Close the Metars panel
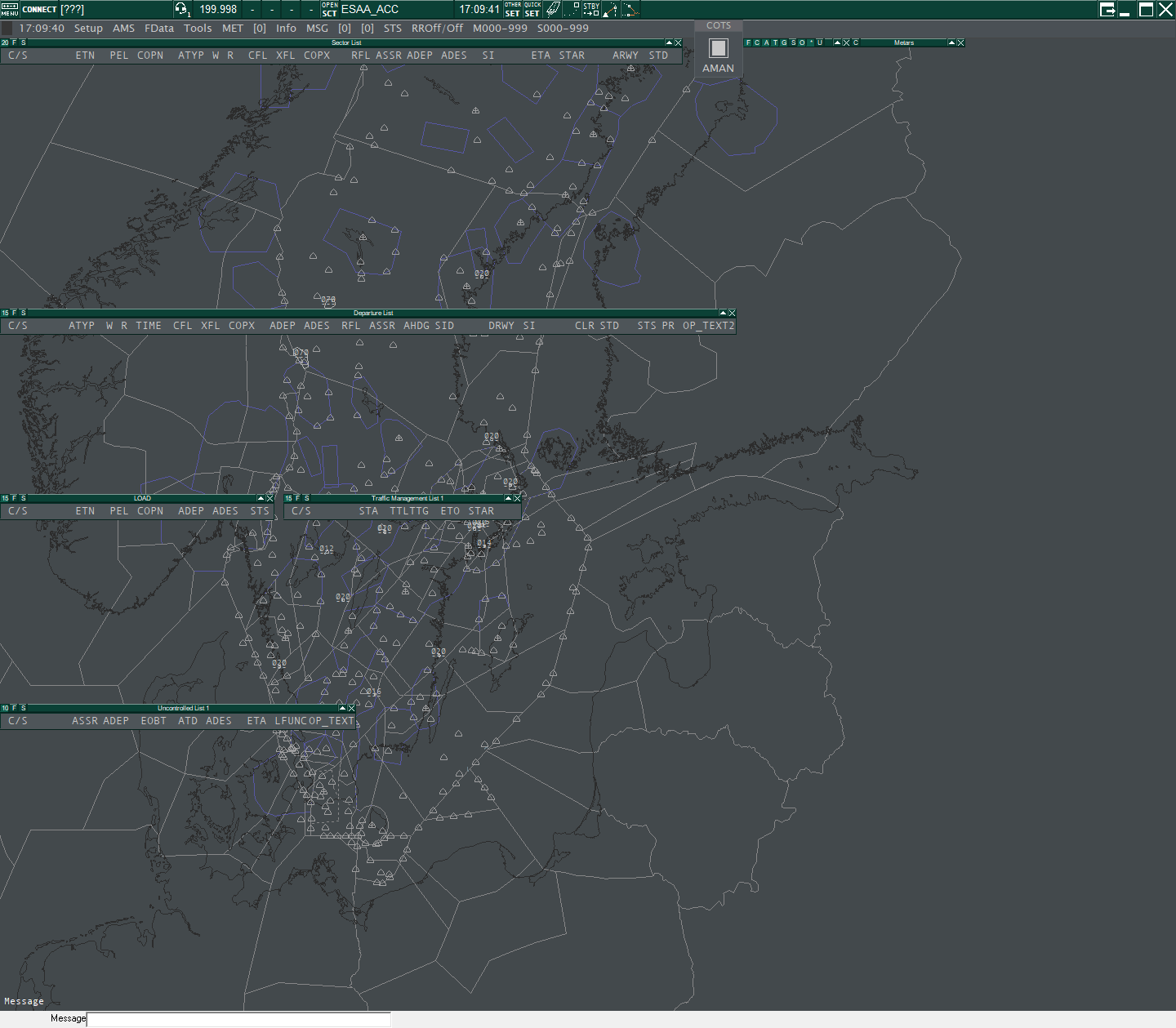The image size is (1176, 1028). 960,42
